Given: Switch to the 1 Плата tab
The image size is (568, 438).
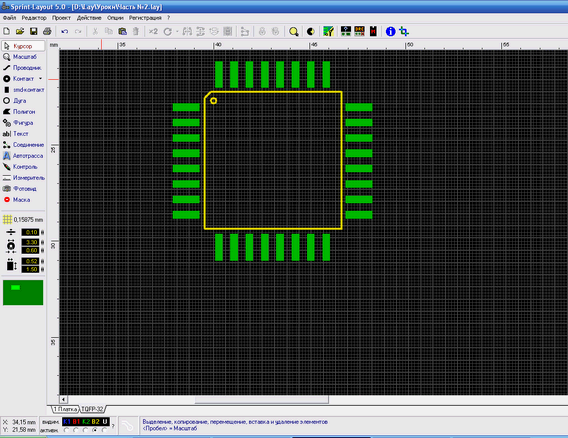Looking at the screenshot, I should tap(66, 409).
